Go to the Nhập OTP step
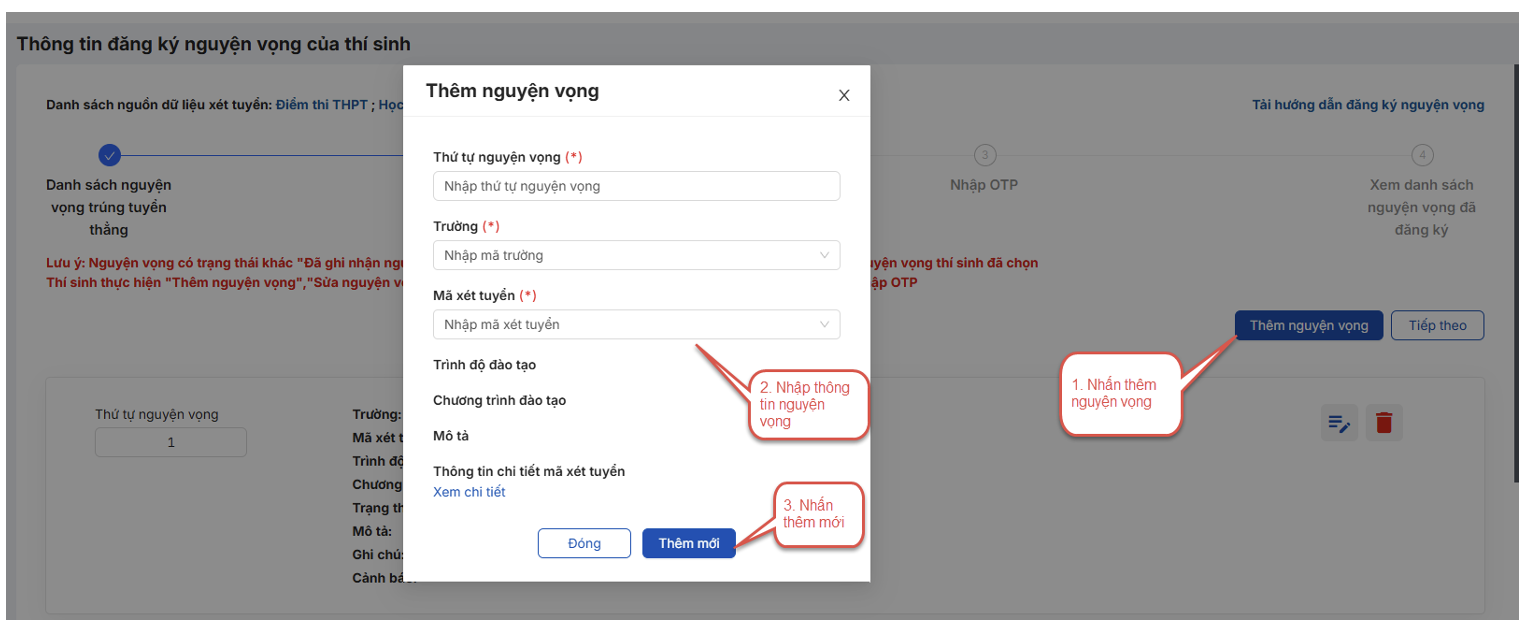The width and height of the screenshot is (1528, 634). (984, 185)
